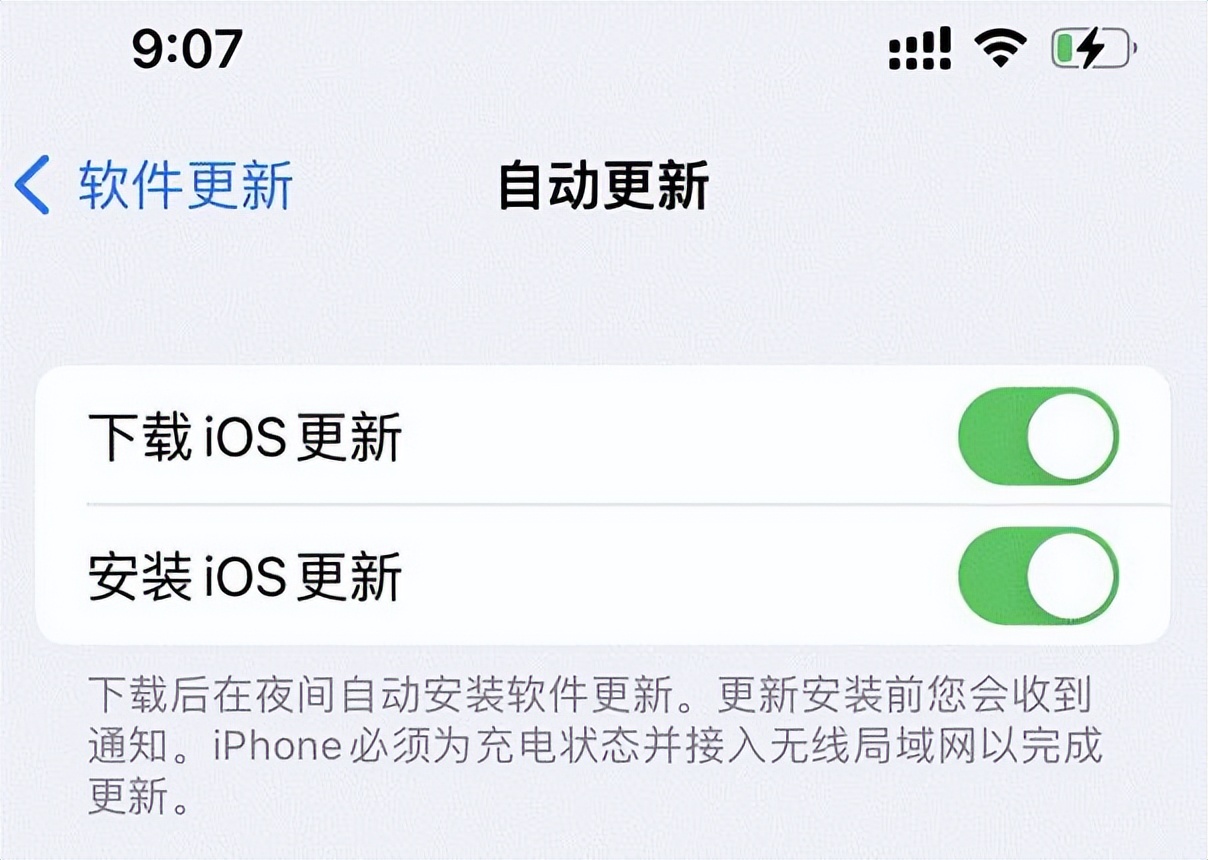Select the 下载 iOS 更新 label text
This screenshot has width=1208, height=860.
245,438
